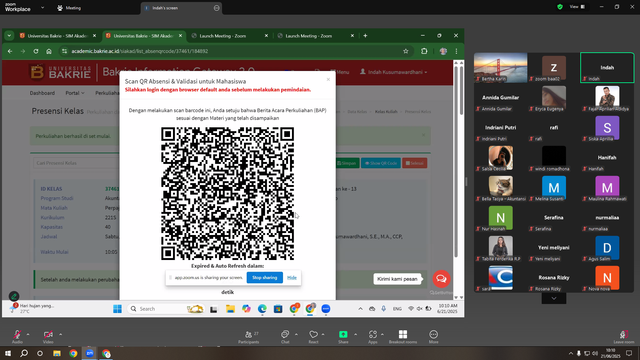Click the green encryption shield icon
The height and width of the screenshot is (360, 640).
click(560, 7)
